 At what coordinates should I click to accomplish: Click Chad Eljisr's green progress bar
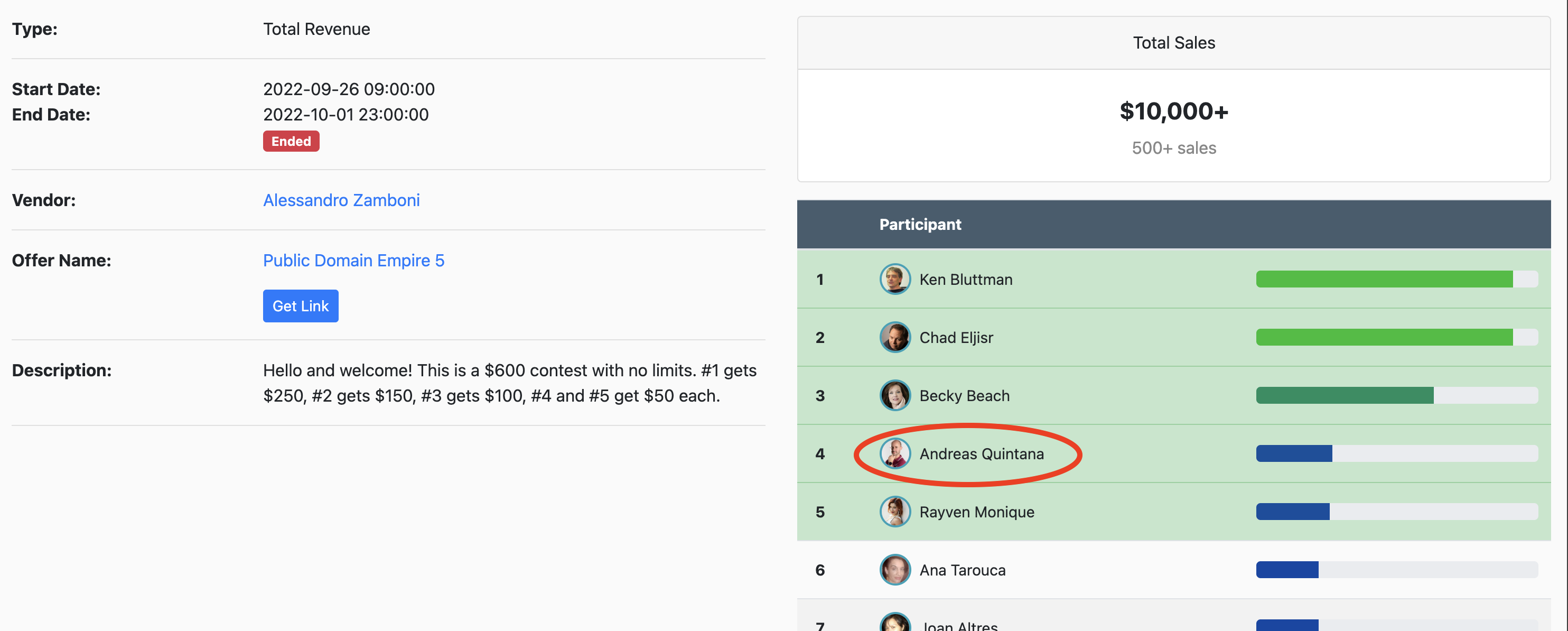(1384, 337)
